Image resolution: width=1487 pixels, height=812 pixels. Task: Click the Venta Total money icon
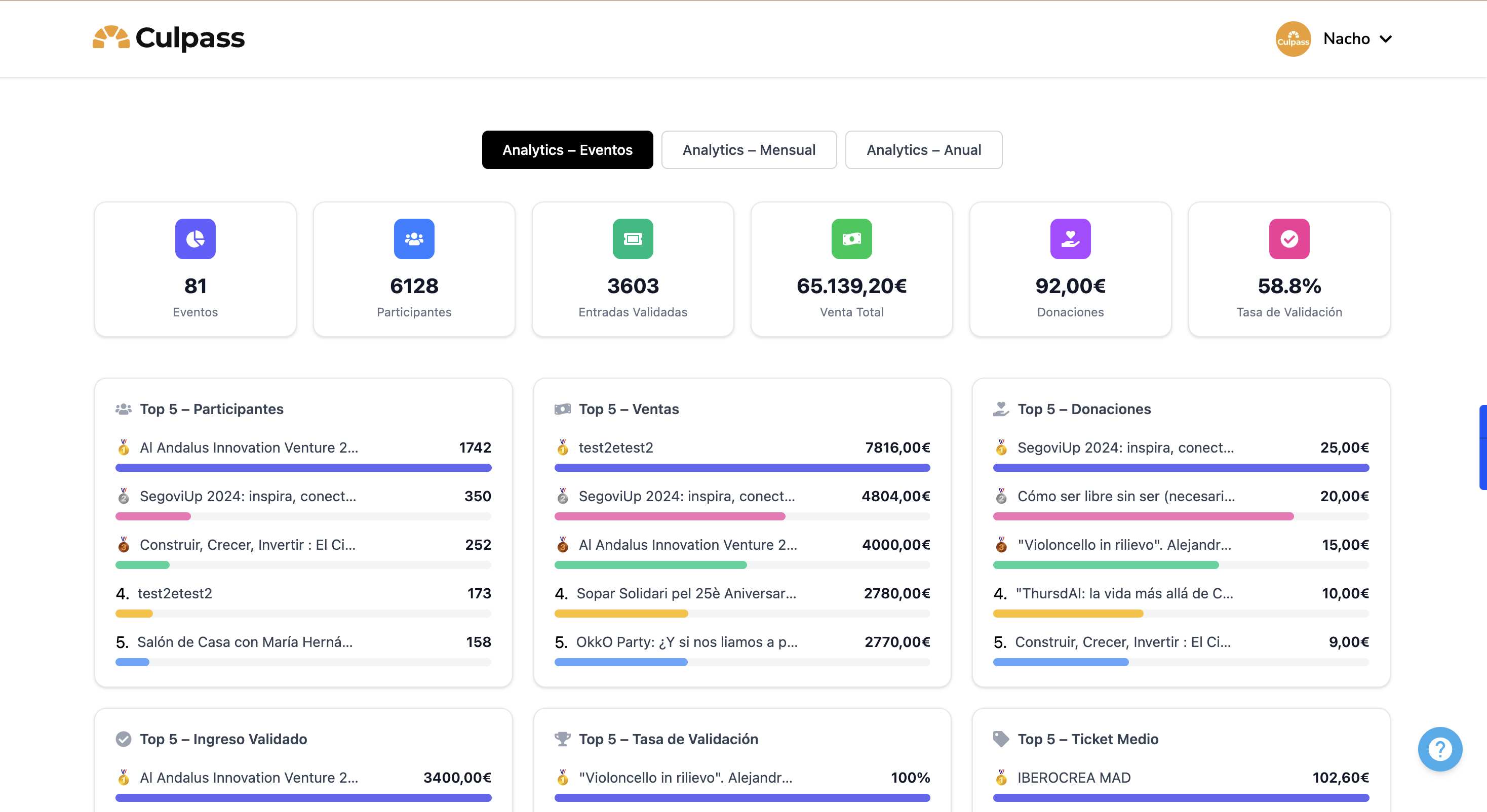[851, 238]
